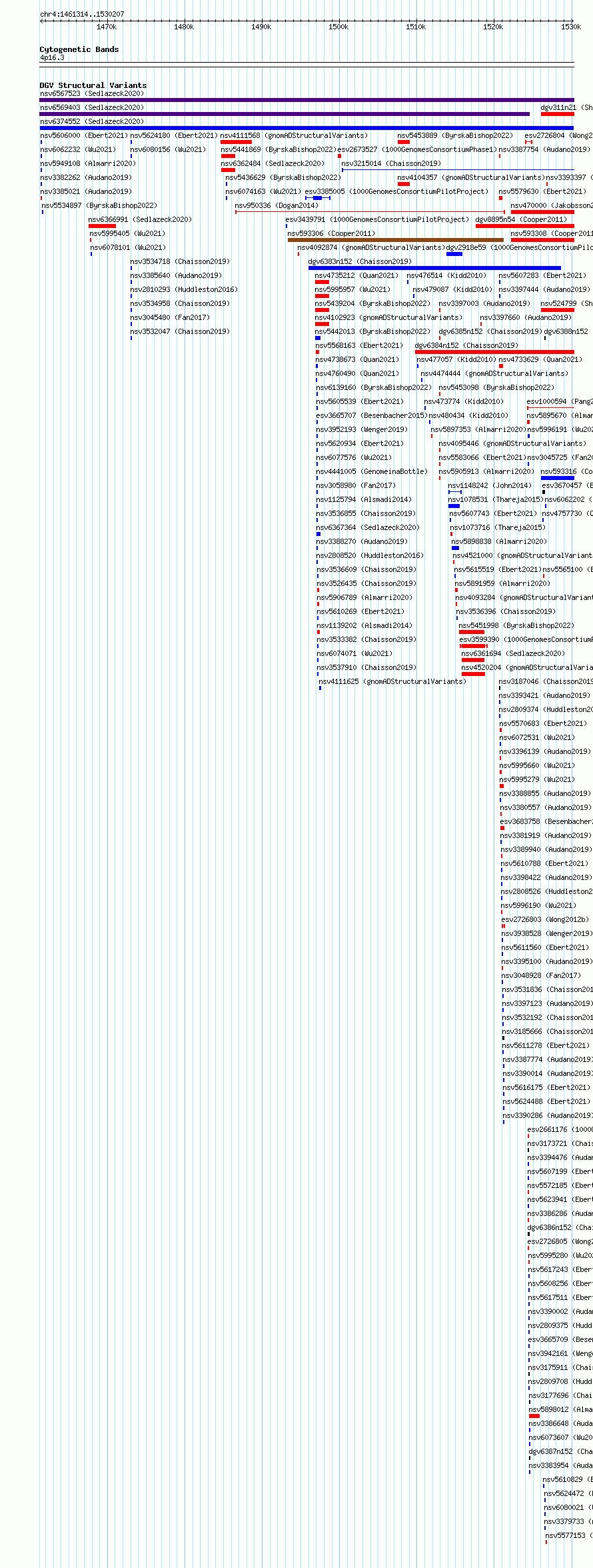The width and height of the screenshot is (593, 1568).
Task: Click the 1470k ruler label
Action: tap(107, 27)
